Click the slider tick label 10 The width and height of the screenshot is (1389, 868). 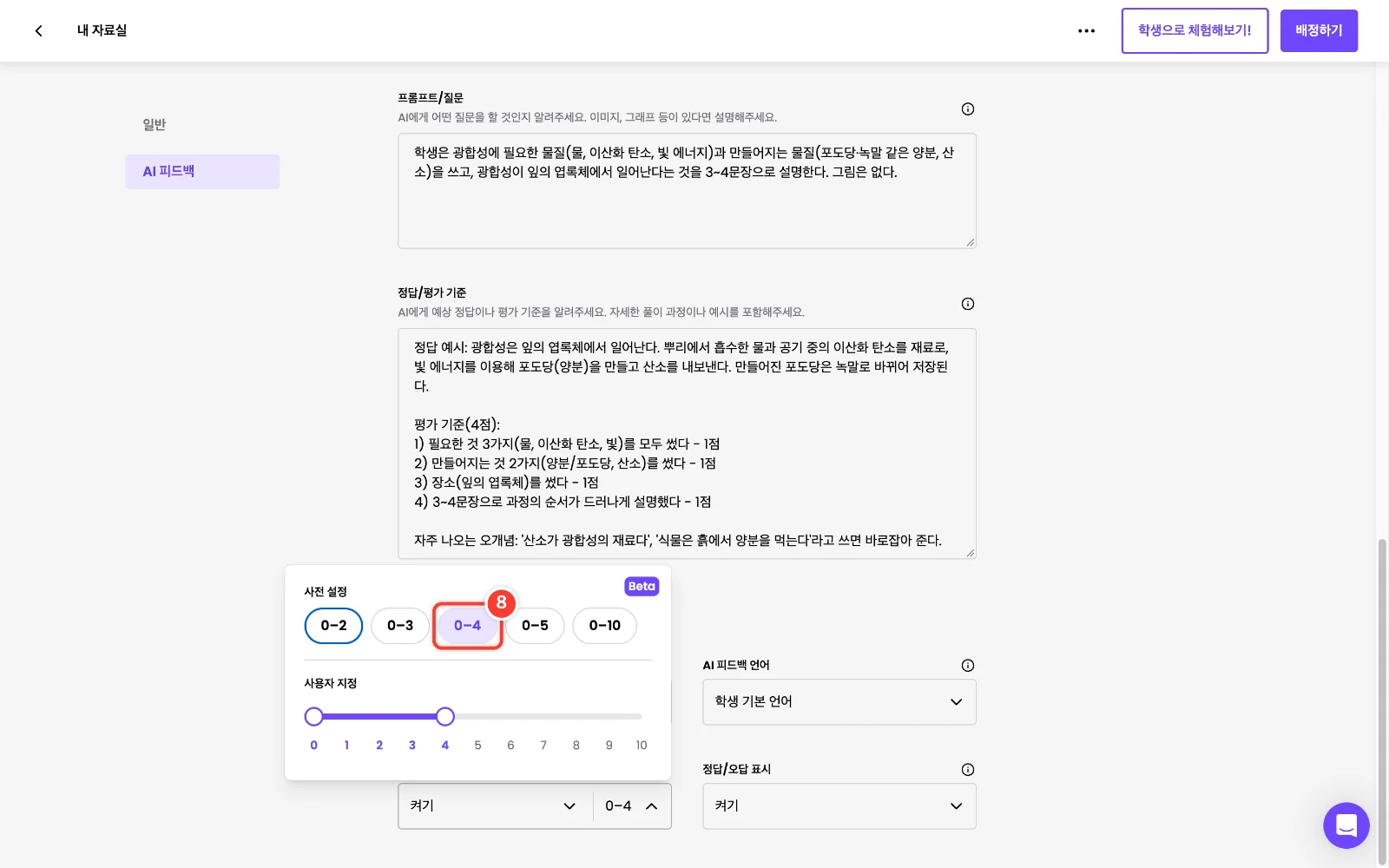click(642, 746)
